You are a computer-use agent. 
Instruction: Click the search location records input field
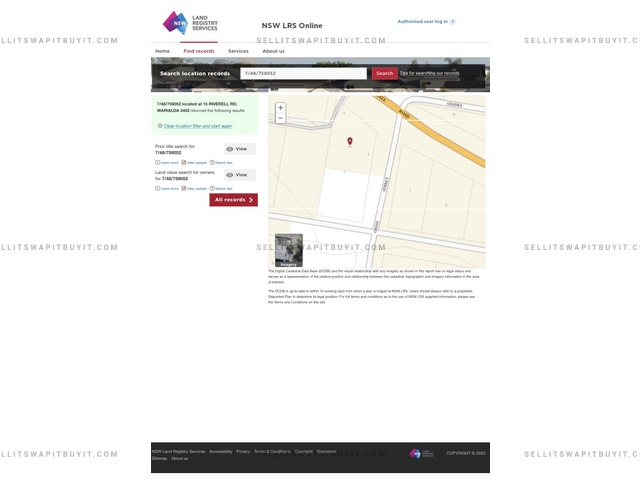[x=304, y=73]
